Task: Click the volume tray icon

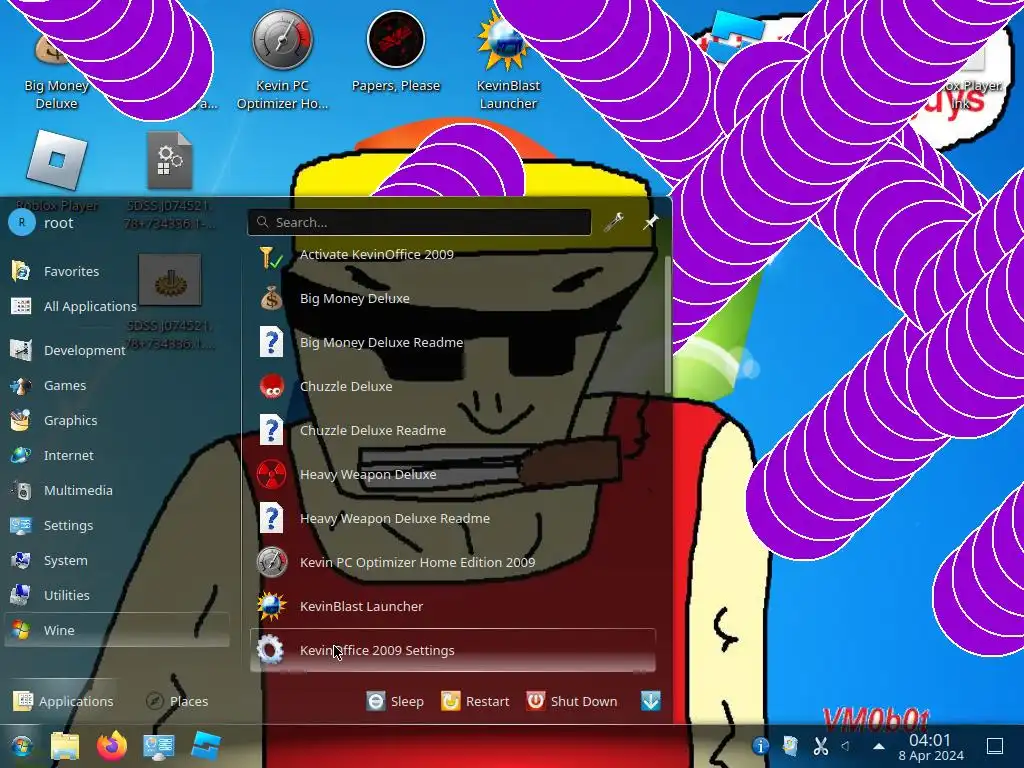Action: click(x=846, y=746)
